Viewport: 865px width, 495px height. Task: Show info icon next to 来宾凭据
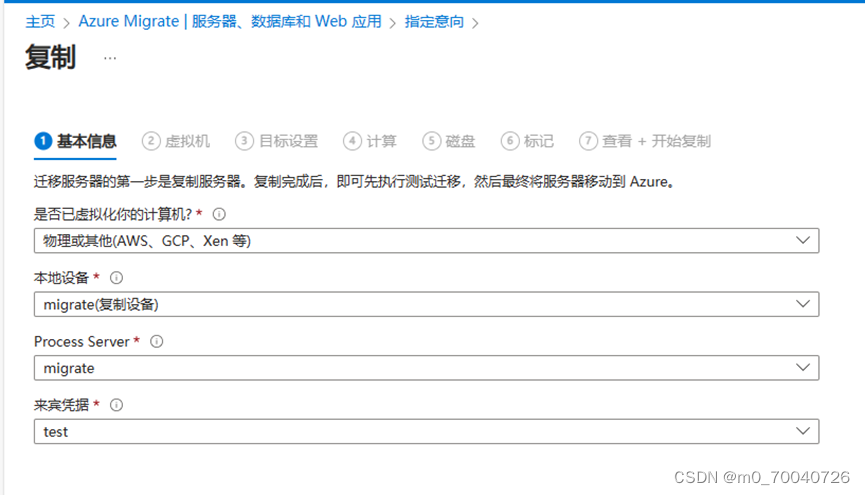pos(116,405)
